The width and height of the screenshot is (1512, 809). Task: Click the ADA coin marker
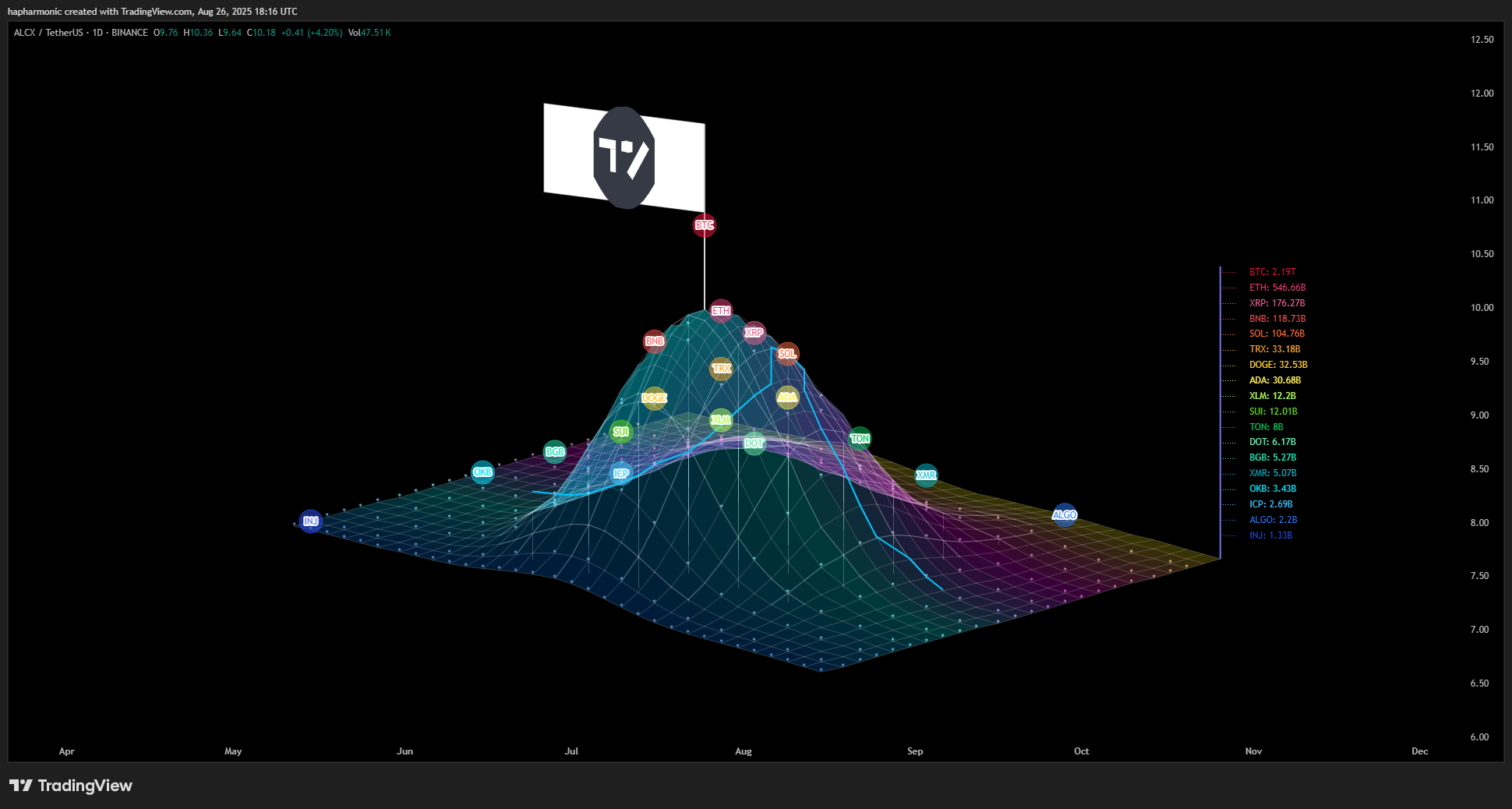point(787,397)
